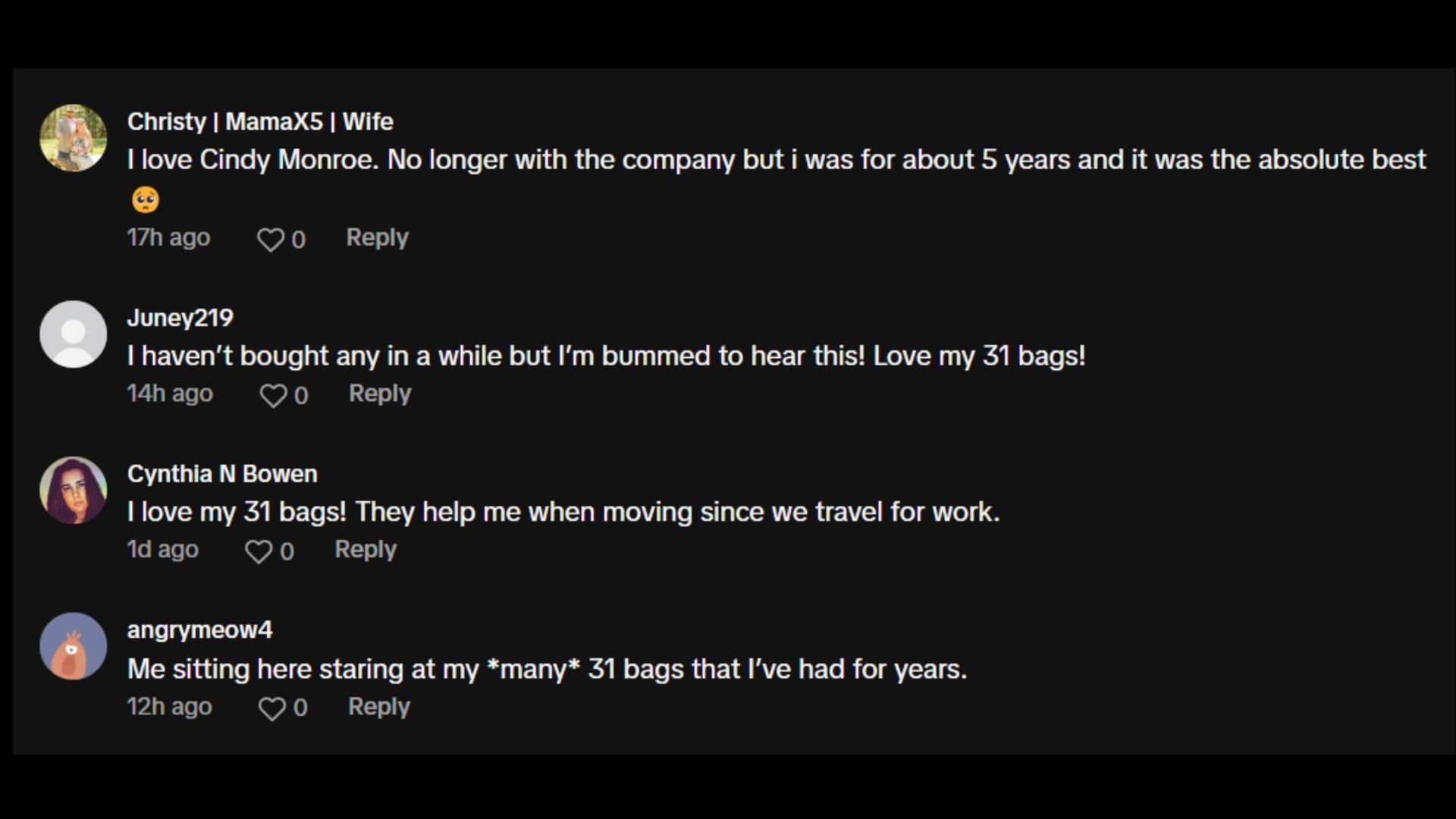
Task: Like Cynthia N Bowen's comment
Action: (259, 551)
